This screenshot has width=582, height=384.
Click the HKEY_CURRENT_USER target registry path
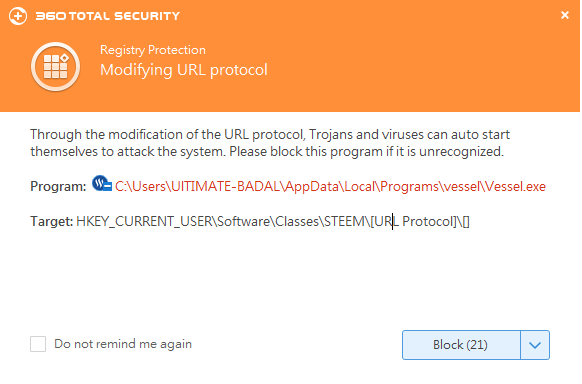coord(273,221)
